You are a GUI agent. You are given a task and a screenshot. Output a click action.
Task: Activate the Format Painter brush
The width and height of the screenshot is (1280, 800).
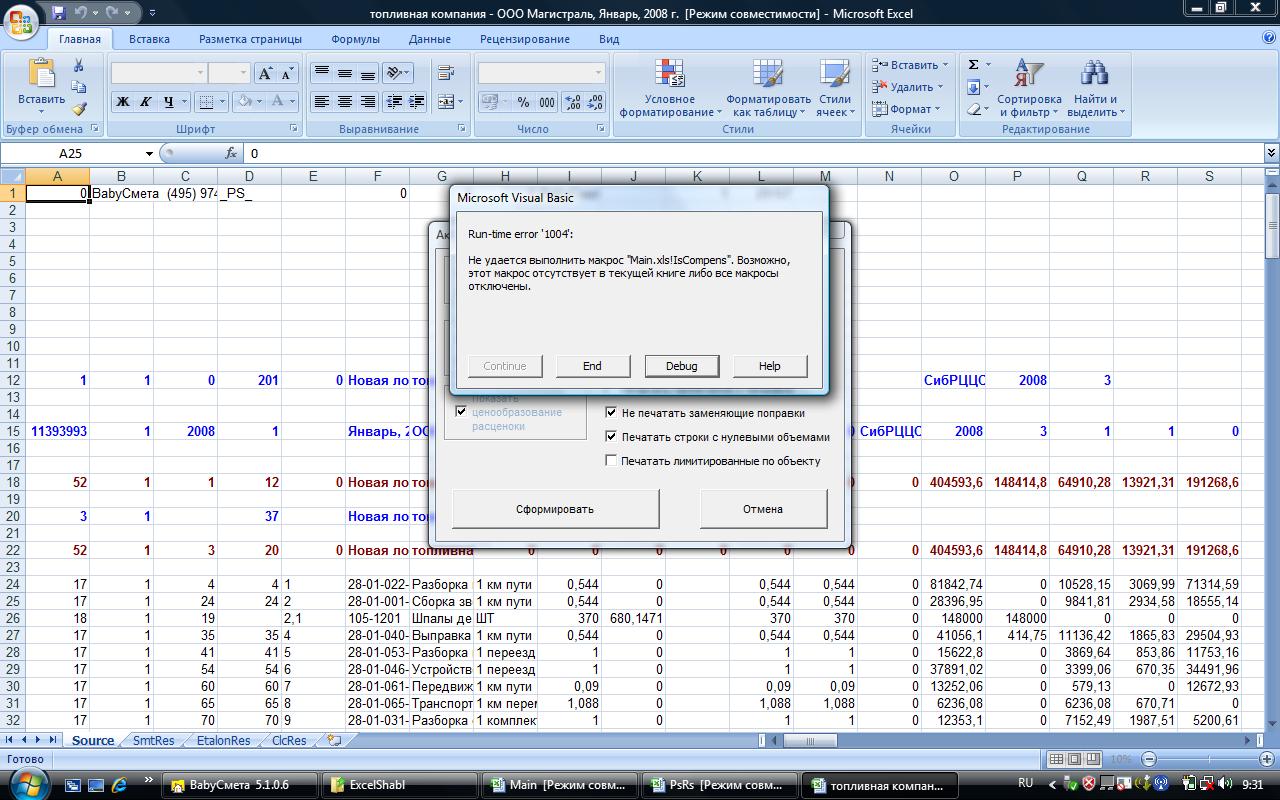[x=79, y=109]
